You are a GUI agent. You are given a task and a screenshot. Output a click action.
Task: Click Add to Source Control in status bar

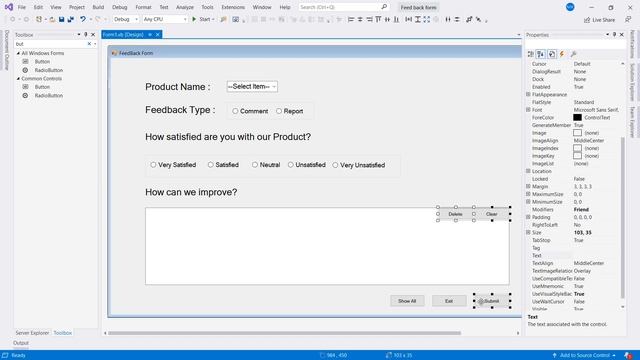click(584, 355)
